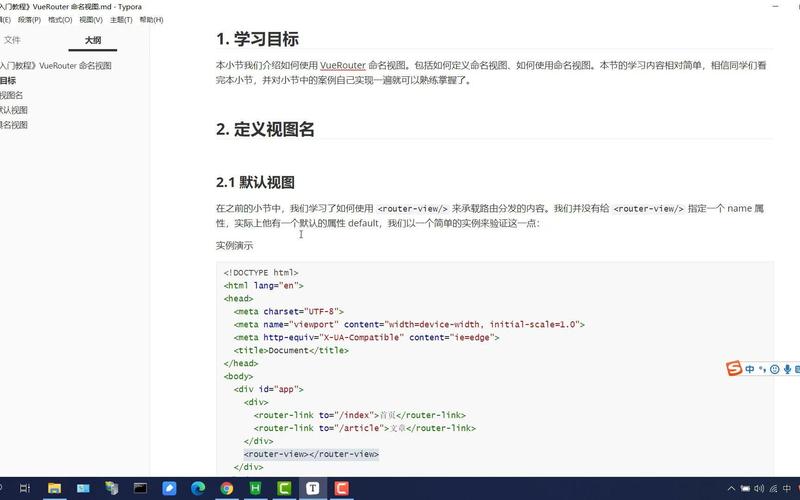Open the red Camtasia recorder icon on the taskbar
This screenshot has height=500, width=800.
click(x=341, y=488)
